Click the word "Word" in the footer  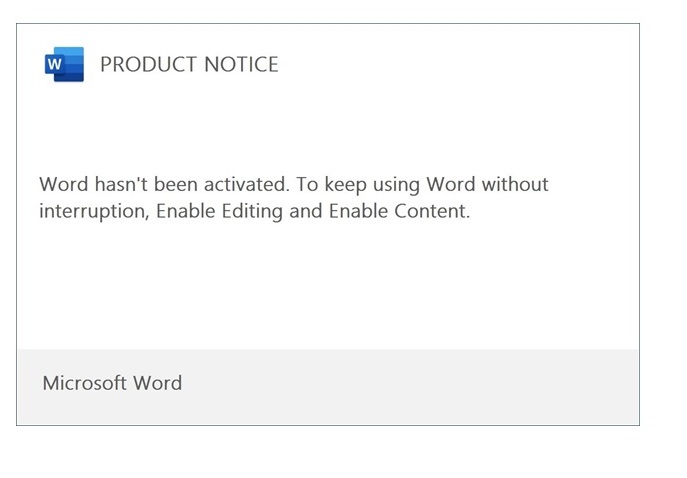[x=158, y=383]
